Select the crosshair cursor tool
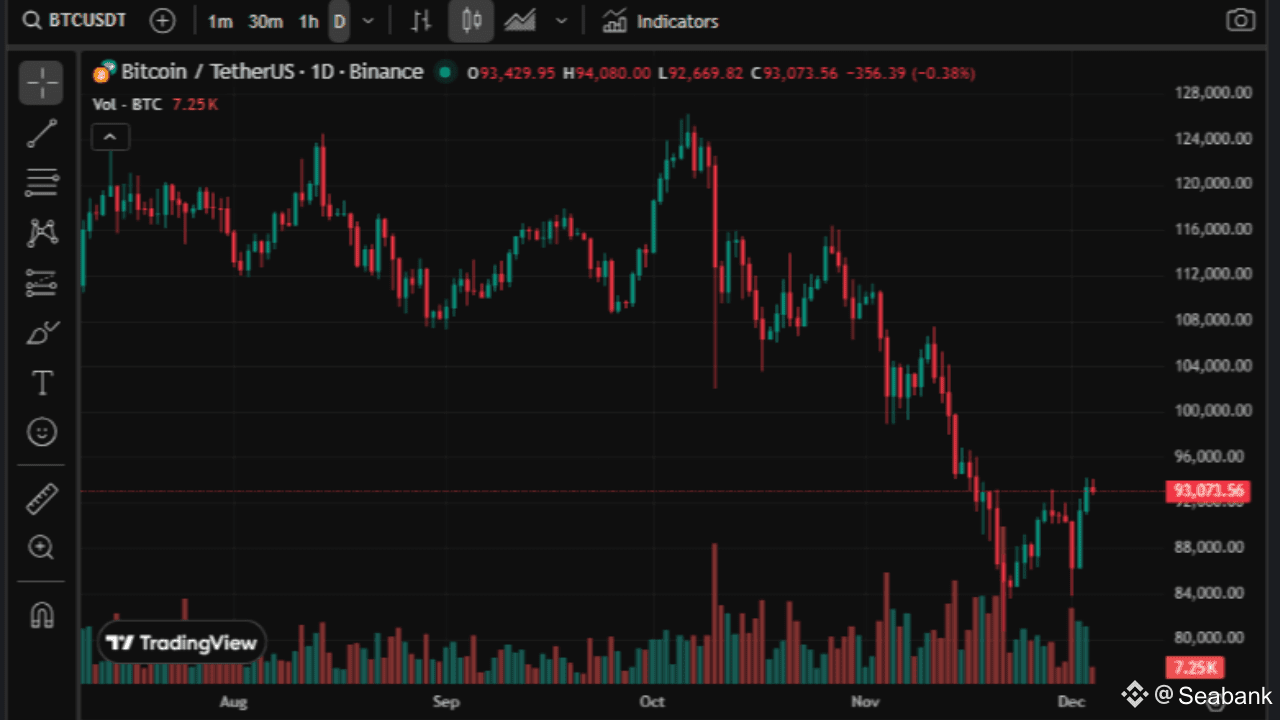1280x720 pixels. click(x=41, y=83)
